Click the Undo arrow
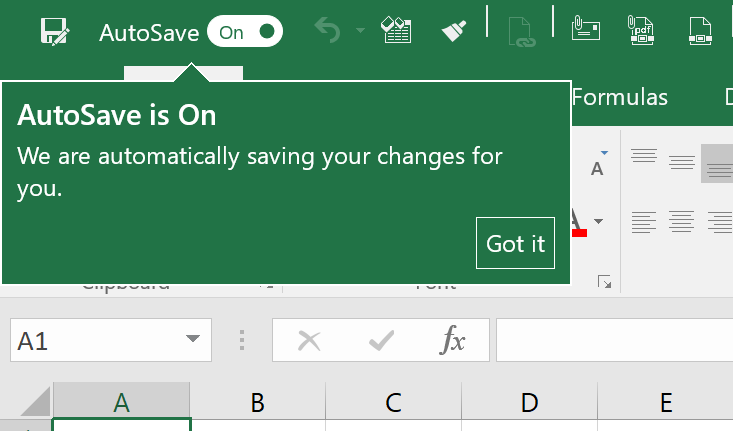Image resolution: width=733 pixels, height=431 pixels. click(x=327, y=31)
